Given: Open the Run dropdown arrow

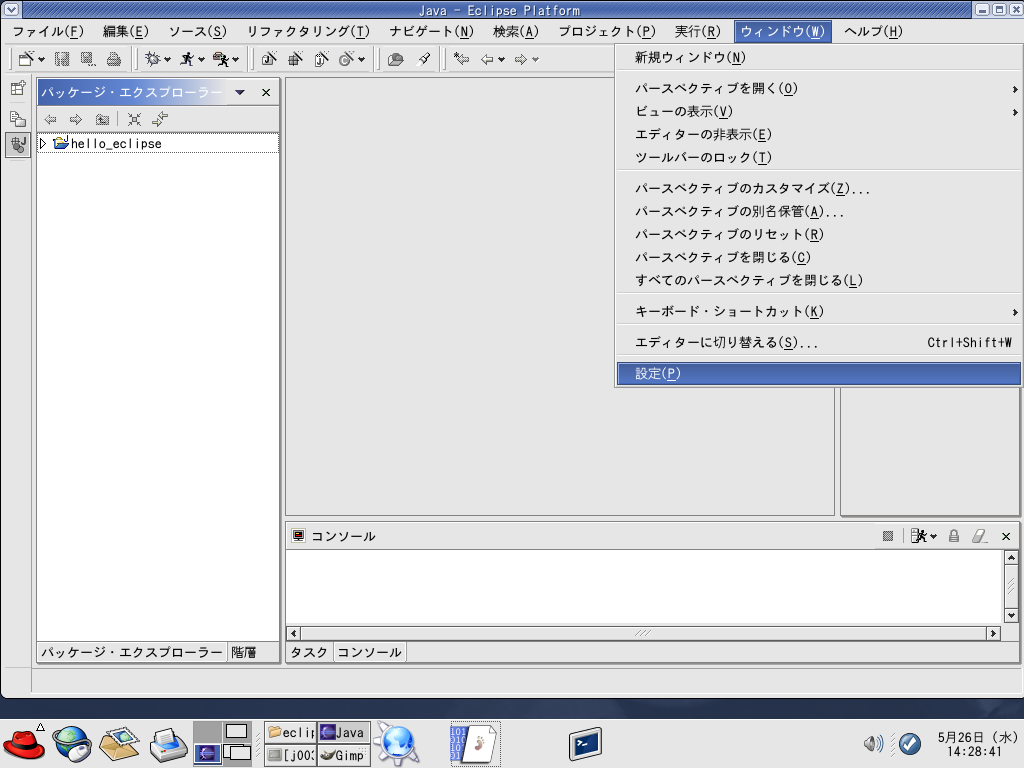Looking at the screenshot, I should 201,60.
